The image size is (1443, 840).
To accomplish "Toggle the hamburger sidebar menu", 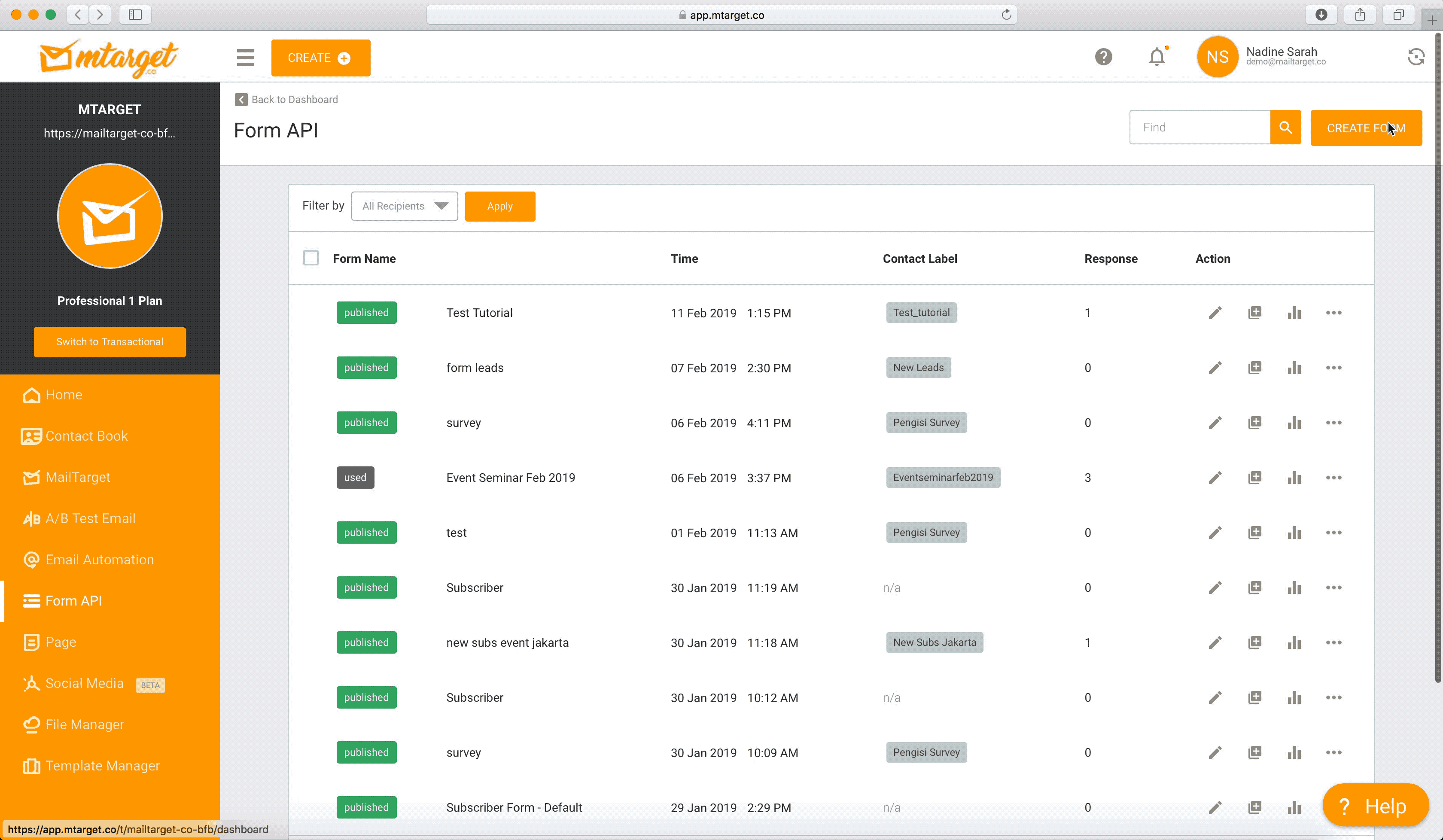I will click(x=245, y=57).
